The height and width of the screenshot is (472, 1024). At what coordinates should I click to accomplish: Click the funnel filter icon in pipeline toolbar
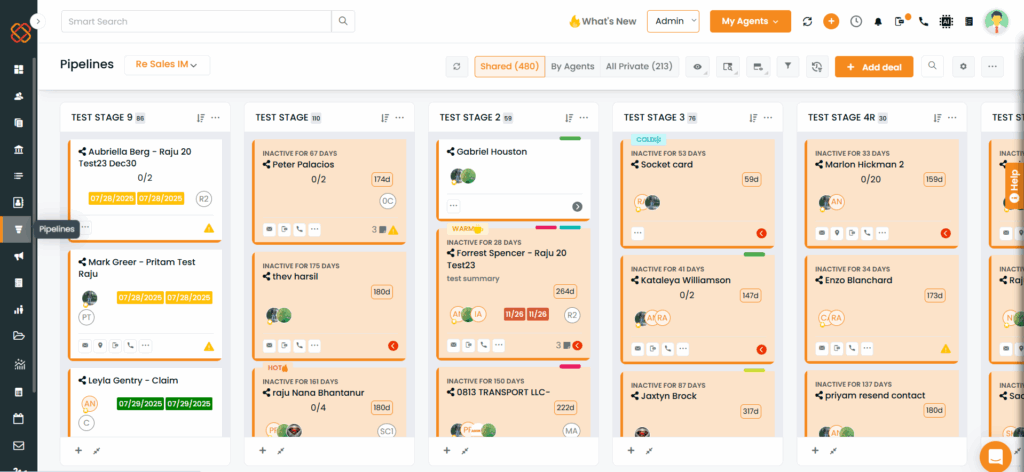pos(788,67)
